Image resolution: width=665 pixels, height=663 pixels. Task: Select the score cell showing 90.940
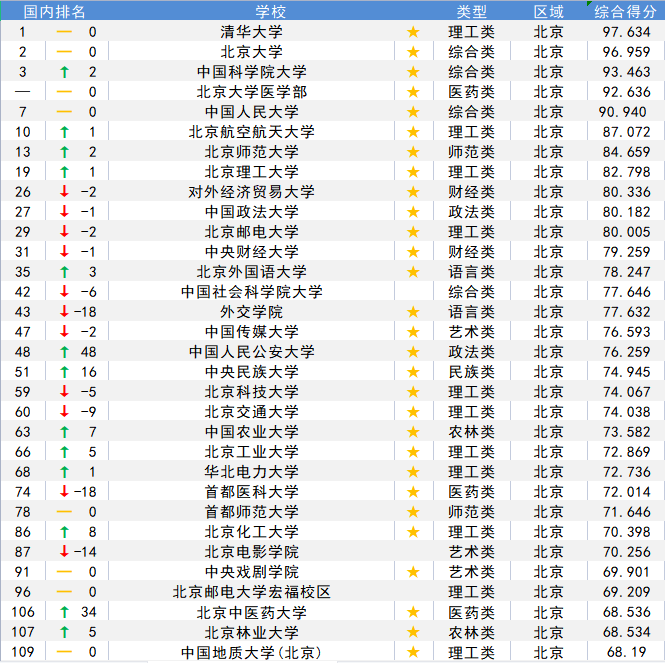click(x=622, y=112)
